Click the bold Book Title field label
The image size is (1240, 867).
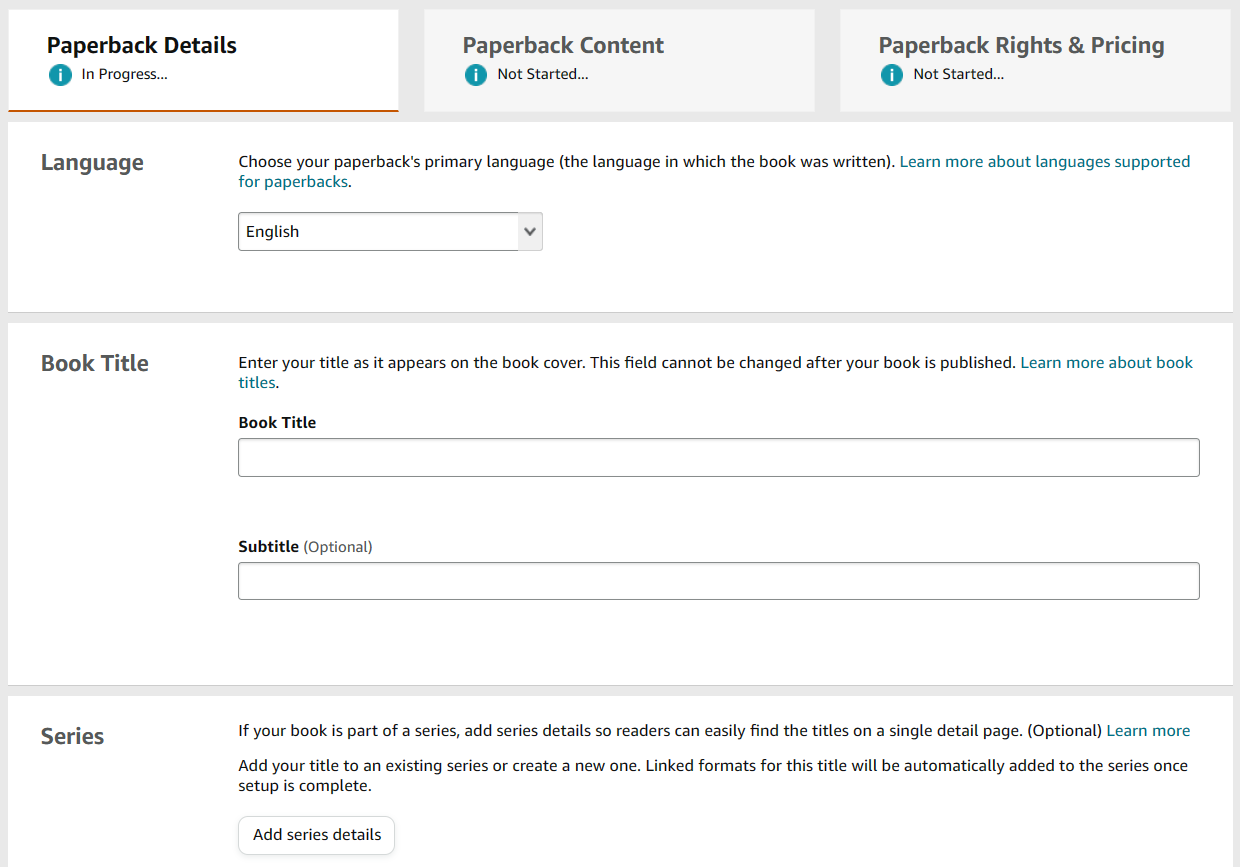coord(277,423)
